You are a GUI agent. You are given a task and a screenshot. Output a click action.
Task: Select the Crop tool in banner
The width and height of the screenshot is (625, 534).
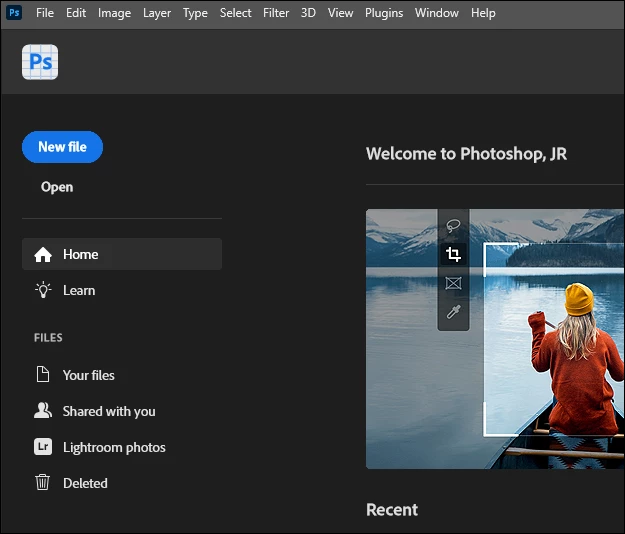click(453, 254)
